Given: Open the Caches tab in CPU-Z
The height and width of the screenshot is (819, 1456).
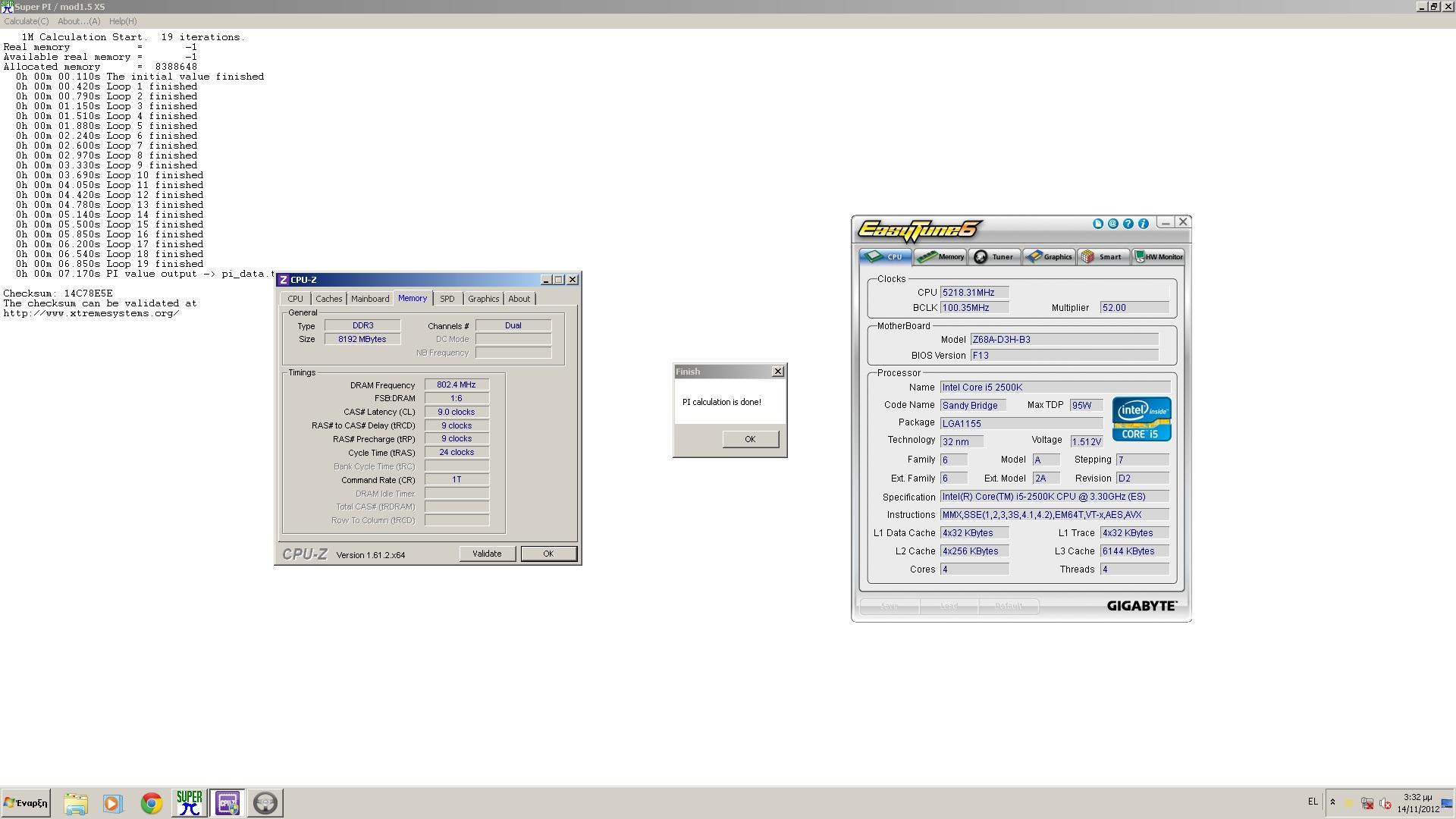Looking at the screenshot, I should point(328,299).
